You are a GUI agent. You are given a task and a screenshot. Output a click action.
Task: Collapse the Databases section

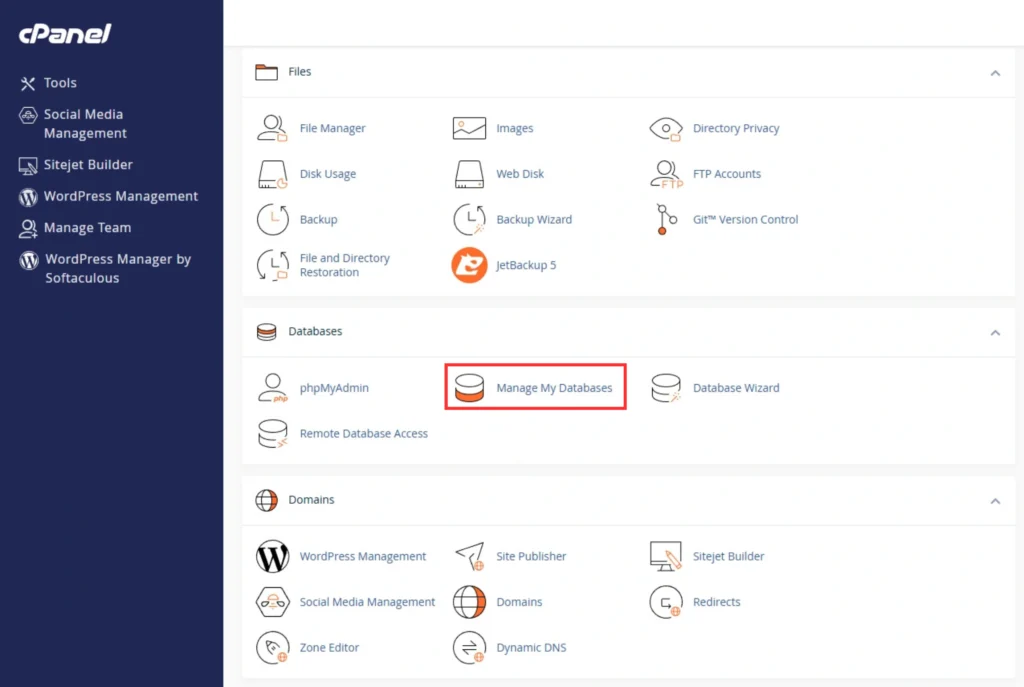tap(995, 332)
